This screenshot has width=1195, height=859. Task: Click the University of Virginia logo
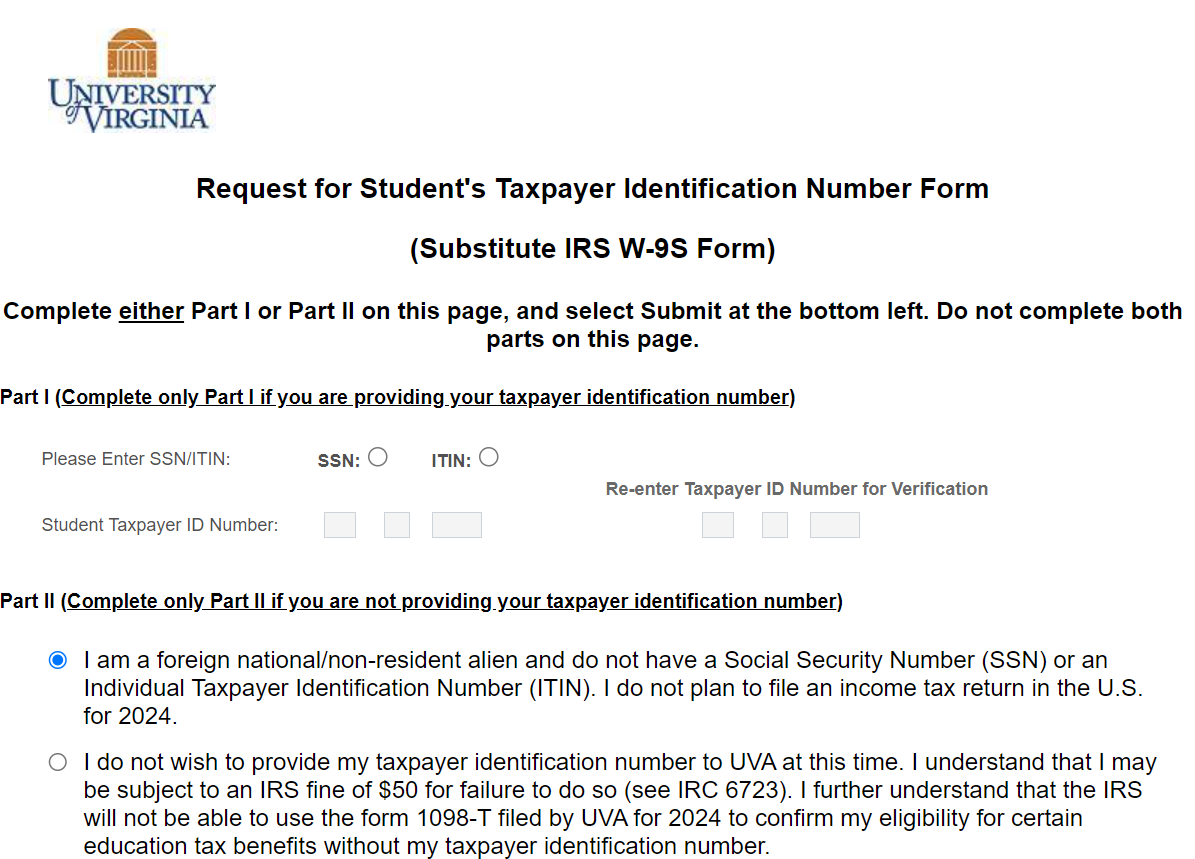tap(131, 80)
